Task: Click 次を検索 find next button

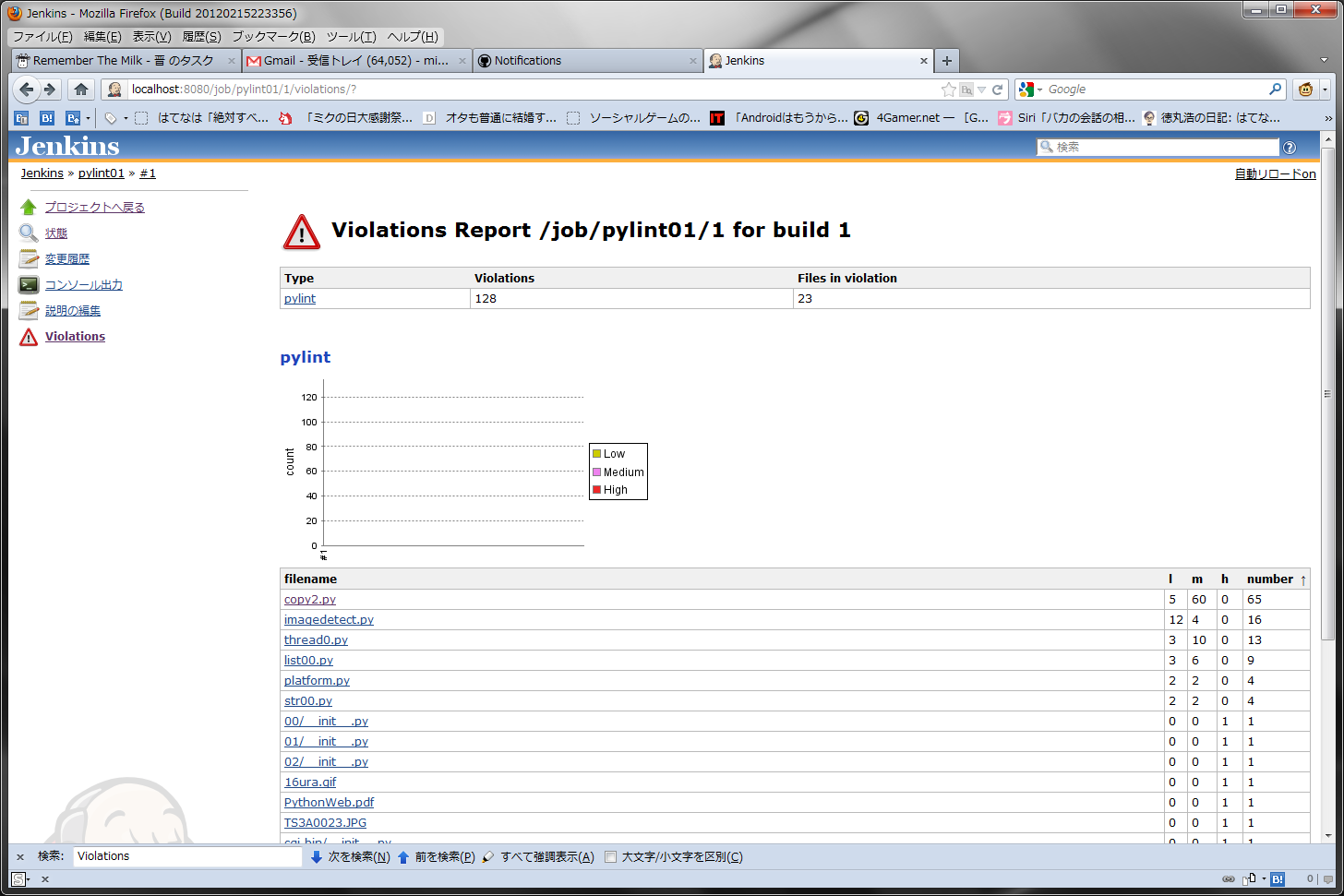Action: [x=350, y=857]
